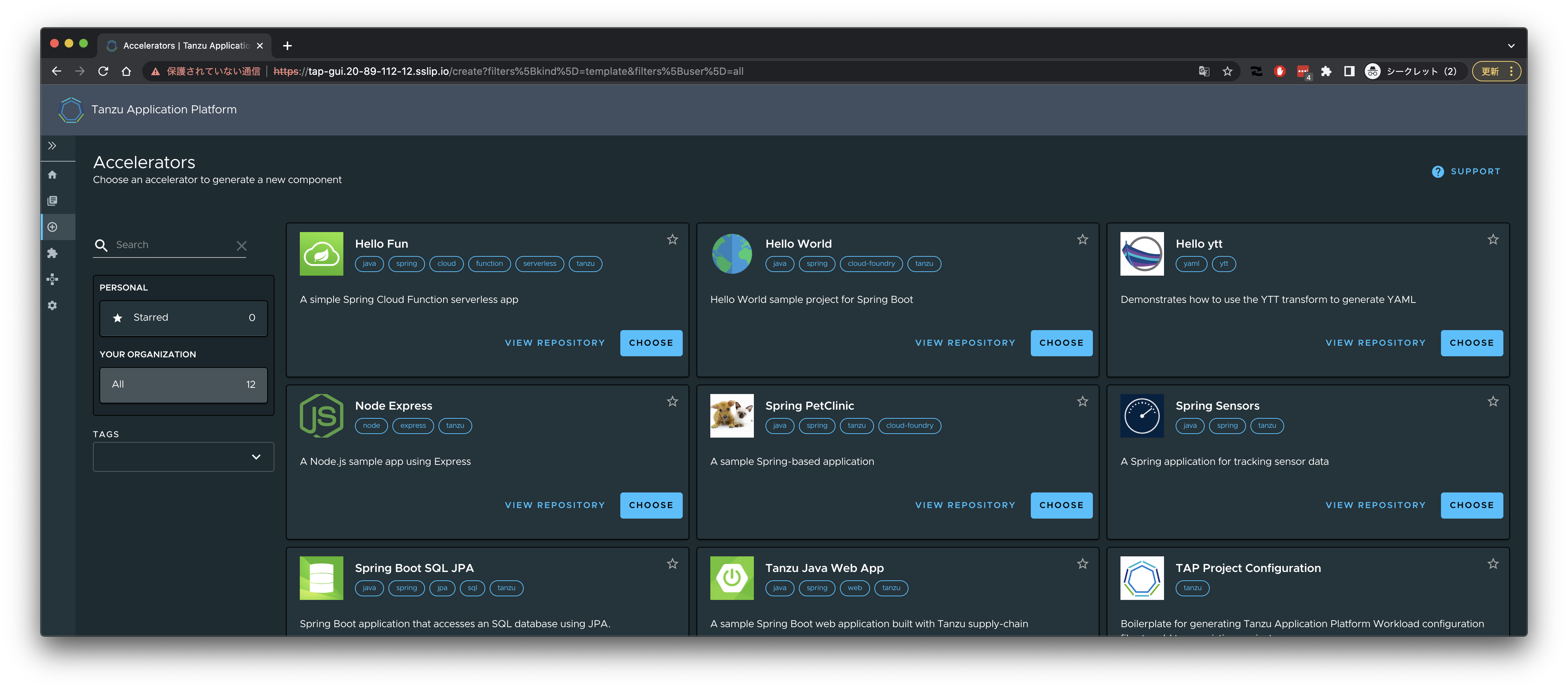Star the Hello Fun accelerator
1568x690 pixels.
coord(672,239)
